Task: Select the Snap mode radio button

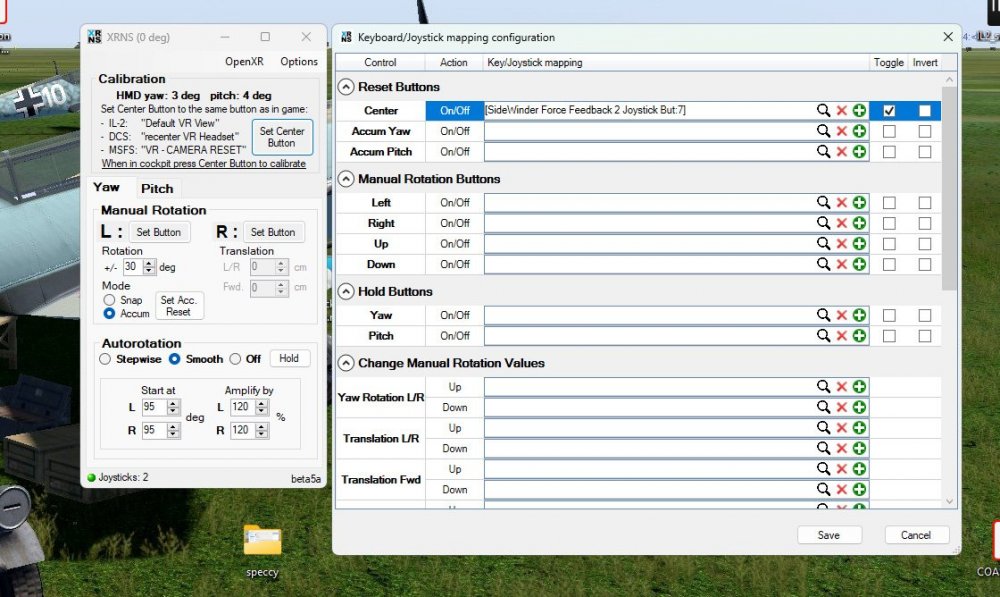Action: pos(109,300)
